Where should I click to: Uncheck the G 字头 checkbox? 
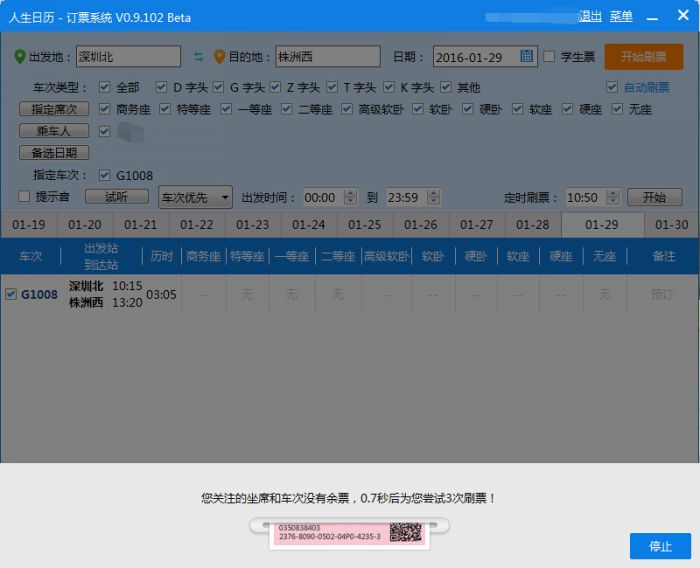tap(218, 87)
